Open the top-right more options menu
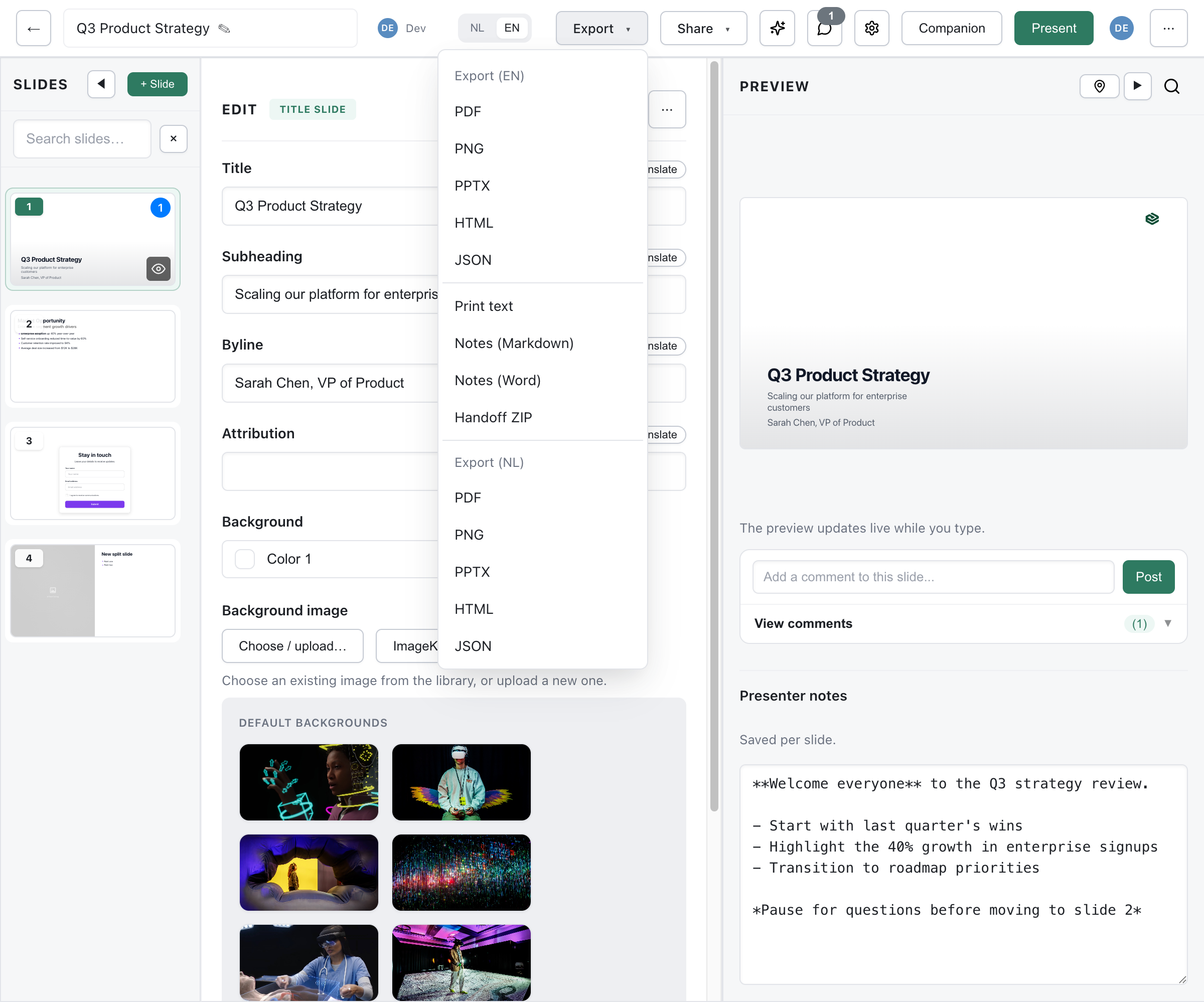 pyautogui.click(x=1168, y=28)
